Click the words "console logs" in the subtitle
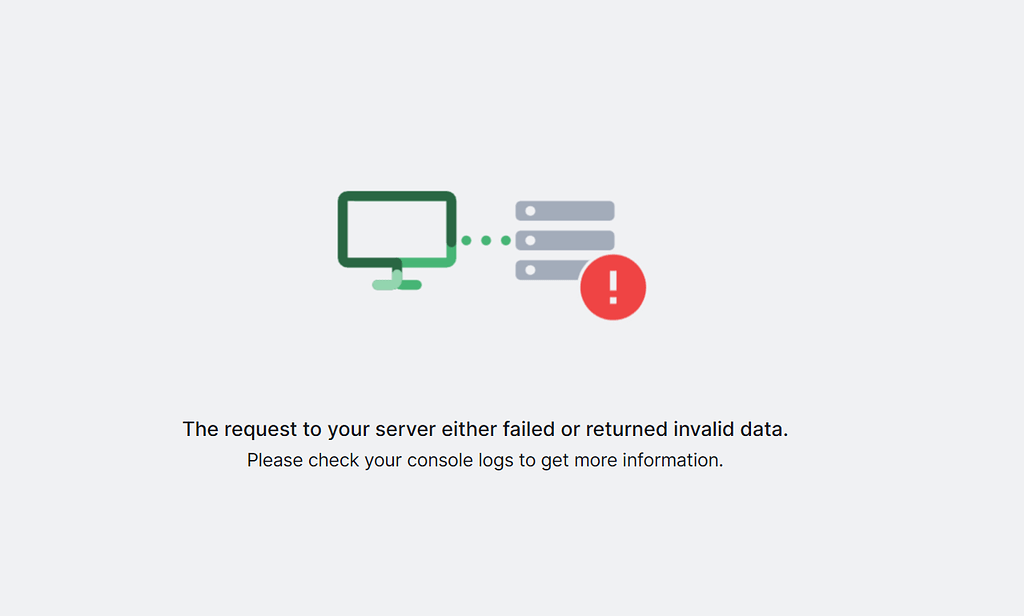The image size is (1024, 616). [461, 461]
